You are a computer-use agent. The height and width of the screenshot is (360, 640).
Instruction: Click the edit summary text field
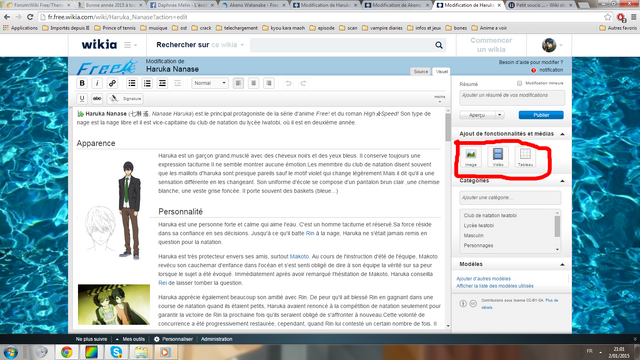(512, 98)
